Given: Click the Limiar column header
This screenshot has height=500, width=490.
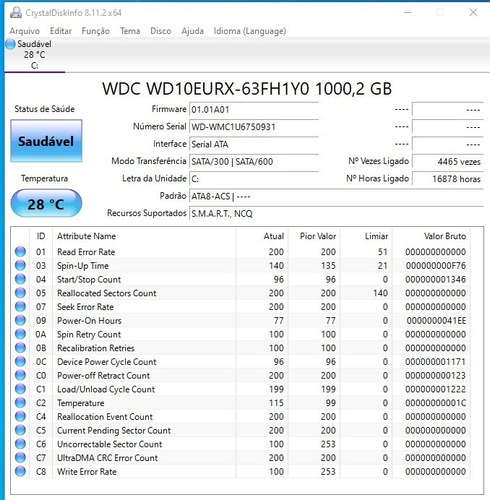Looking at the screenshot, I should (366, 236).
